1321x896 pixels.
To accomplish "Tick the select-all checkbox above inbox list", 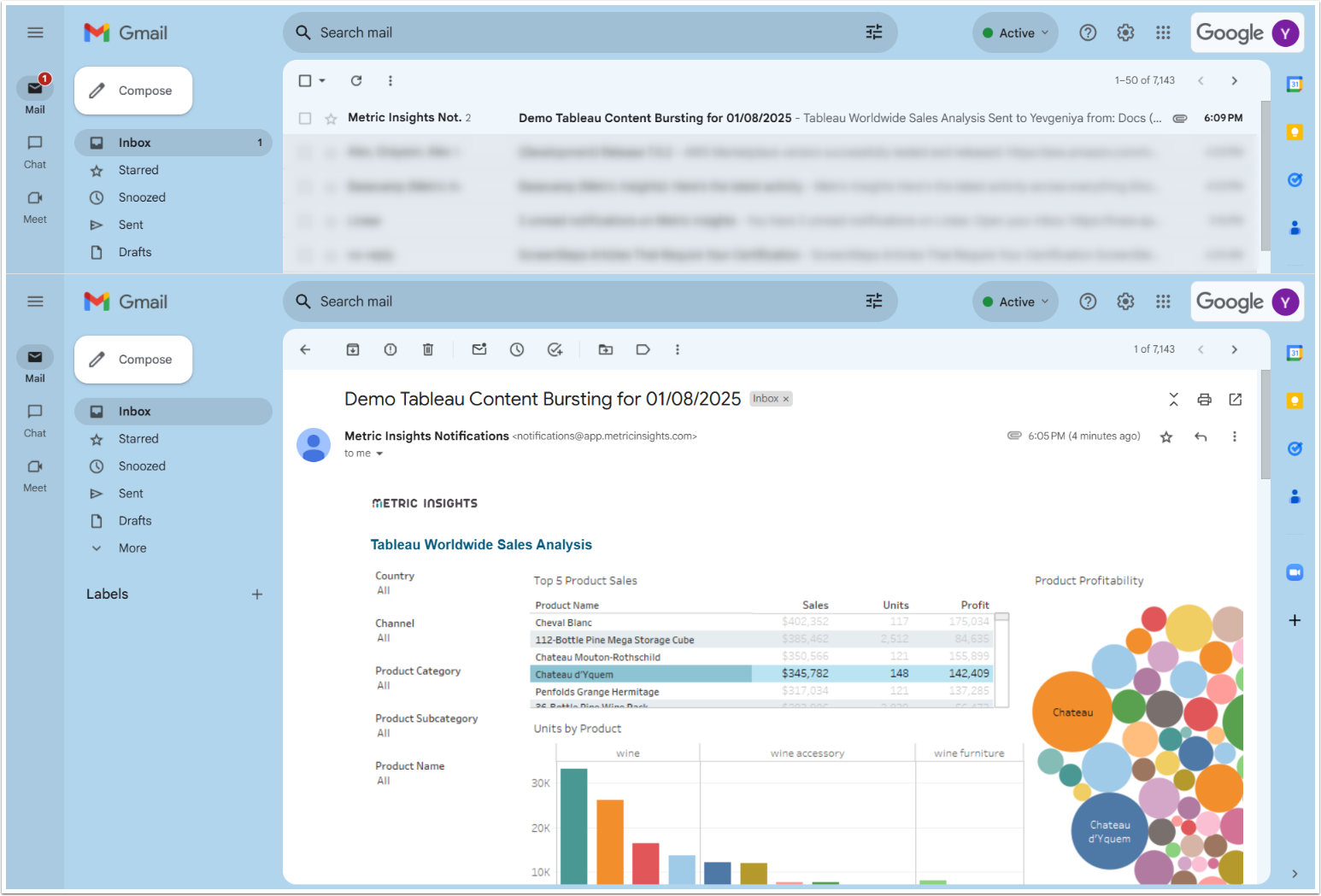I will 305,80.
